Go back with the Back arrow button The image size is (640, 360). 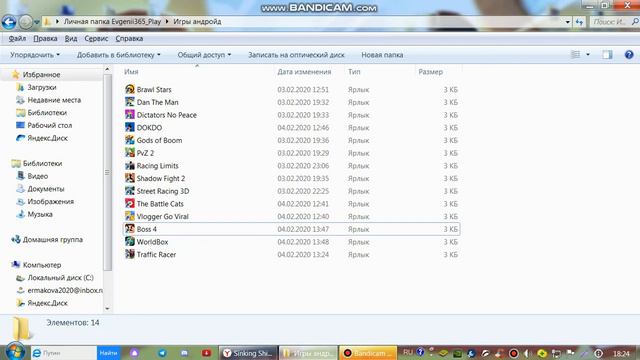pos(9,22)
